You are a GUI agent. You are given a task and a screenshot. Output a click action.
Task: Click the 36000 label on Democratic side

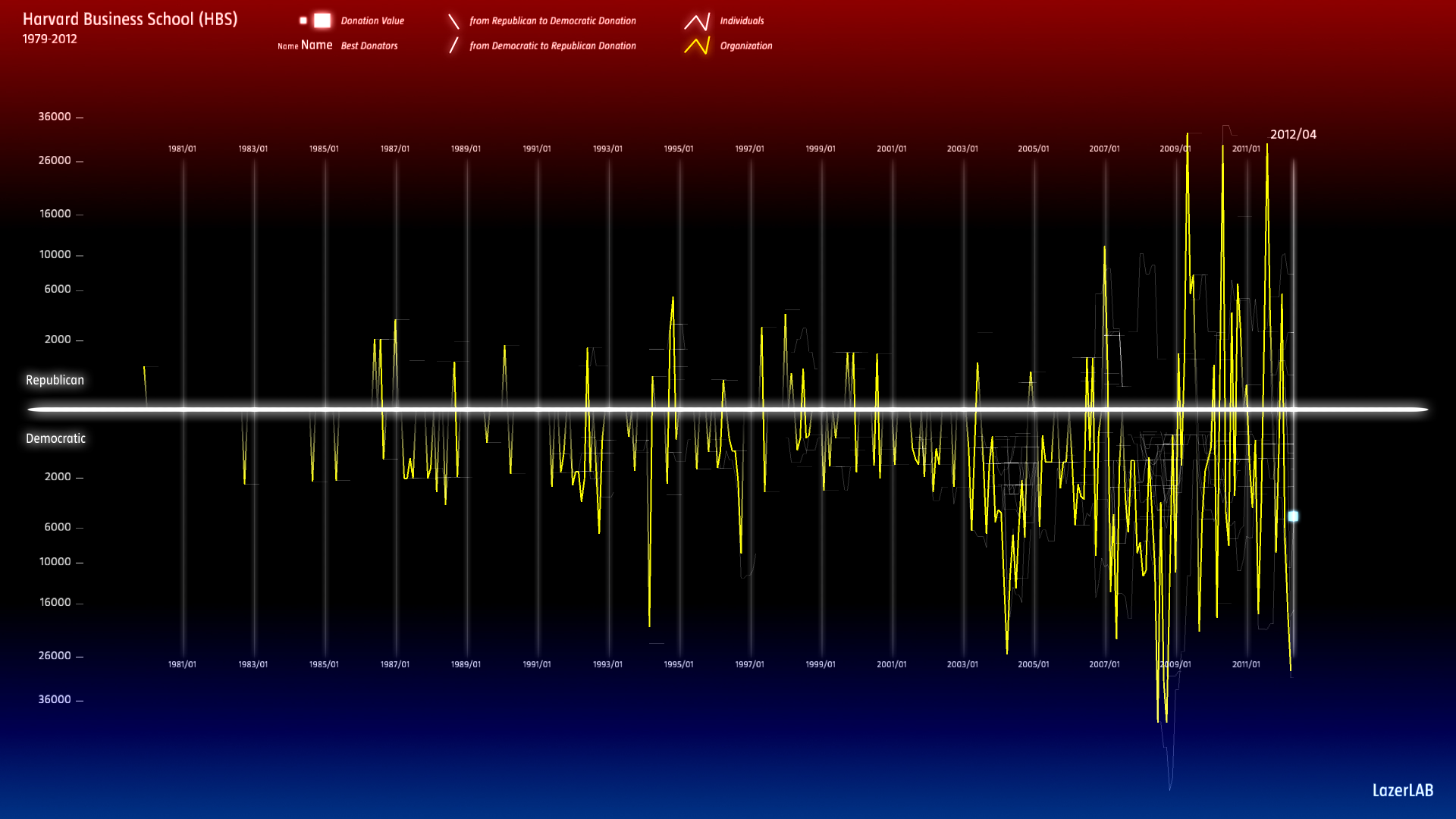pyautogui.click(x=55, y=700)
